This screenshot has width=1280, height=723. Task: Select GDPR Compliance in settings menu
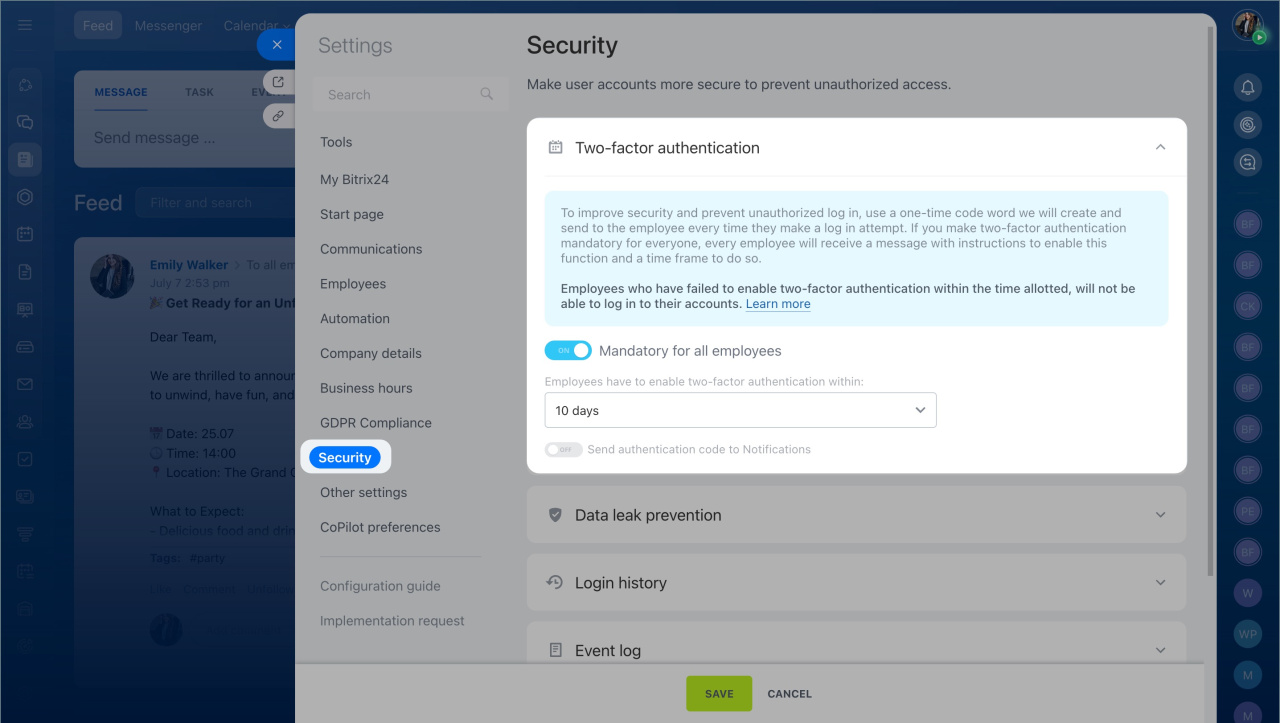(x=376, y=423)
